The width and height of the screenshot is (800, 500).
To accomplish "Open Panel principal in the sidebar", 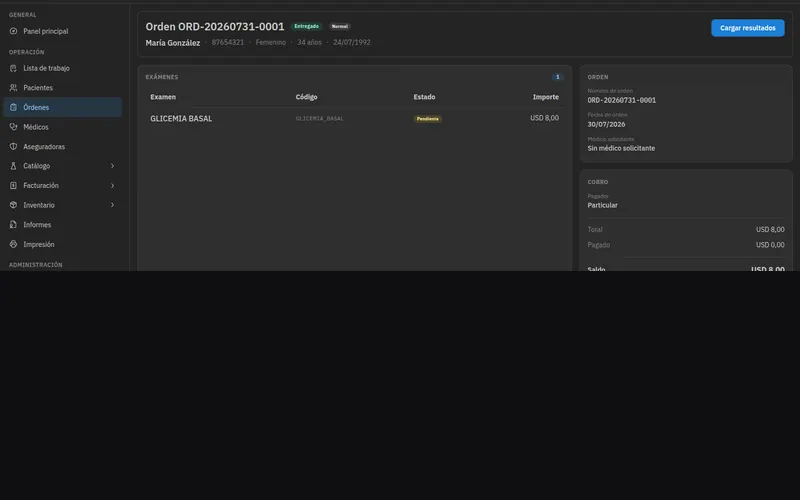I will pyautogui.click(x=63, y=31).
